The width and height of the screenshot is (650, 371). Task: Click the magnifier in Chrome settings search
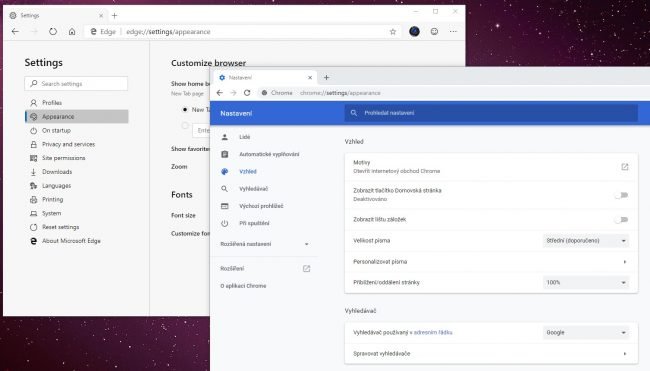tap(354, 113)
